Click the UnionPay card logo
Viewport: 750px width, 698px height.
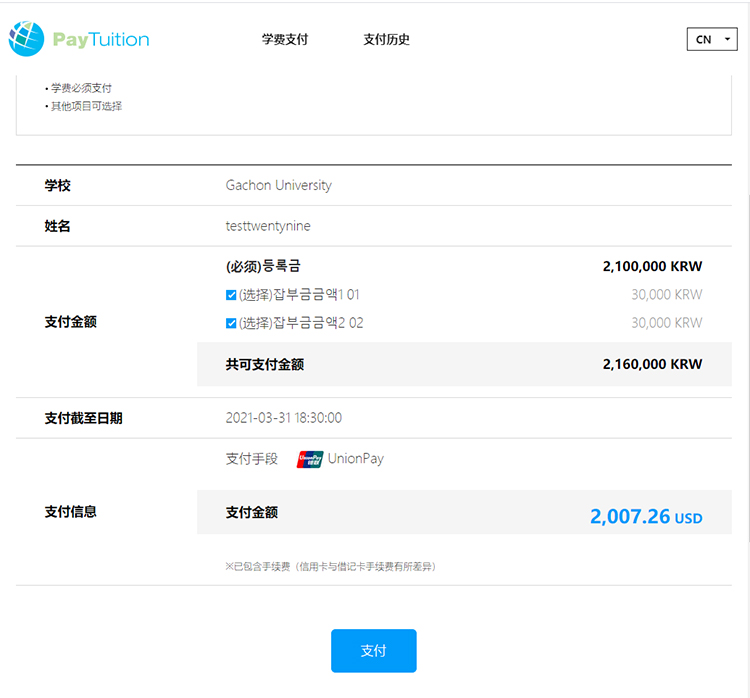[310, 459]
